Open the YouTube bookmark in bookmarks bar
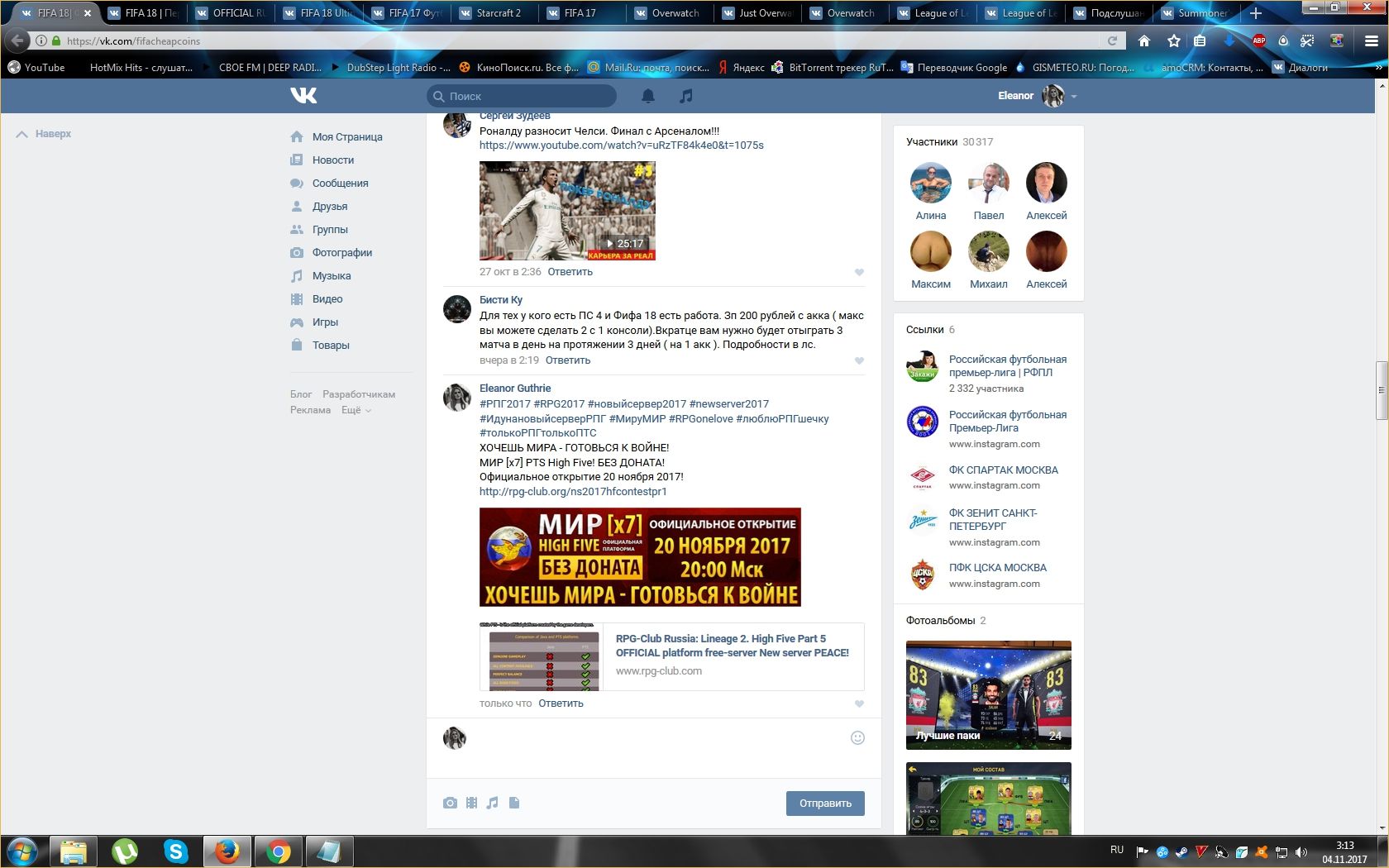Image resolution: width=1389 pixels, height=868 pixels. pos(36,68)
